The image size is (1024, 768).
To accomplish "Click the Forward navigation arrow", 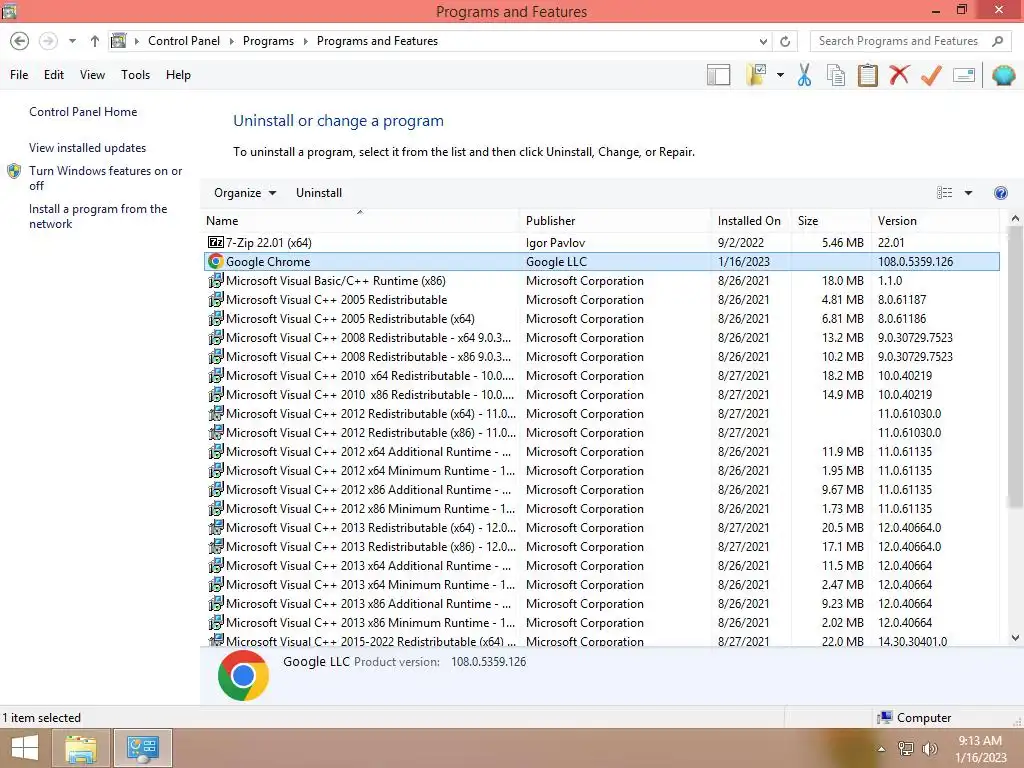I will (48, 41).
